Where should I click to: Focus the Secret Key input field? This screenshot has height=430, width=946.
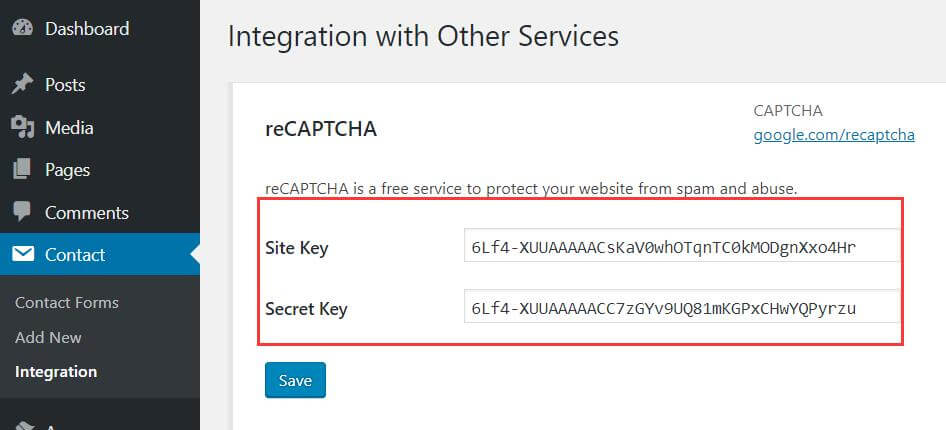click(682, 309)
